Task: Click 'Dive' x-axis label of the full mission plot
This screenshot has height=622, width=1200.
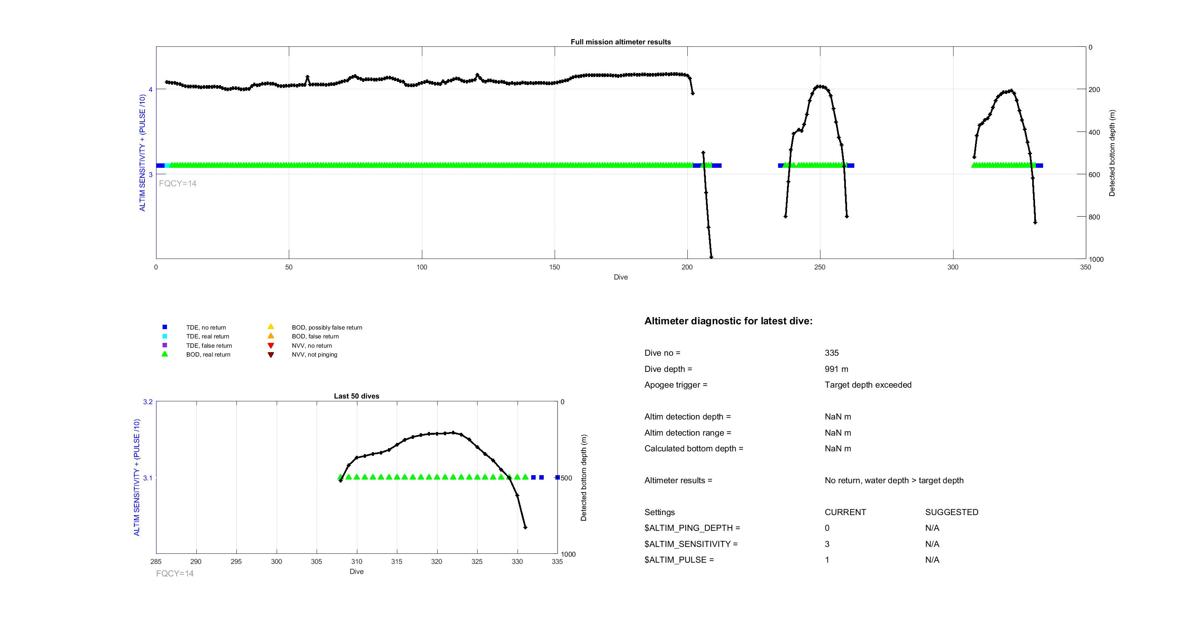Action: click(621, 277)
